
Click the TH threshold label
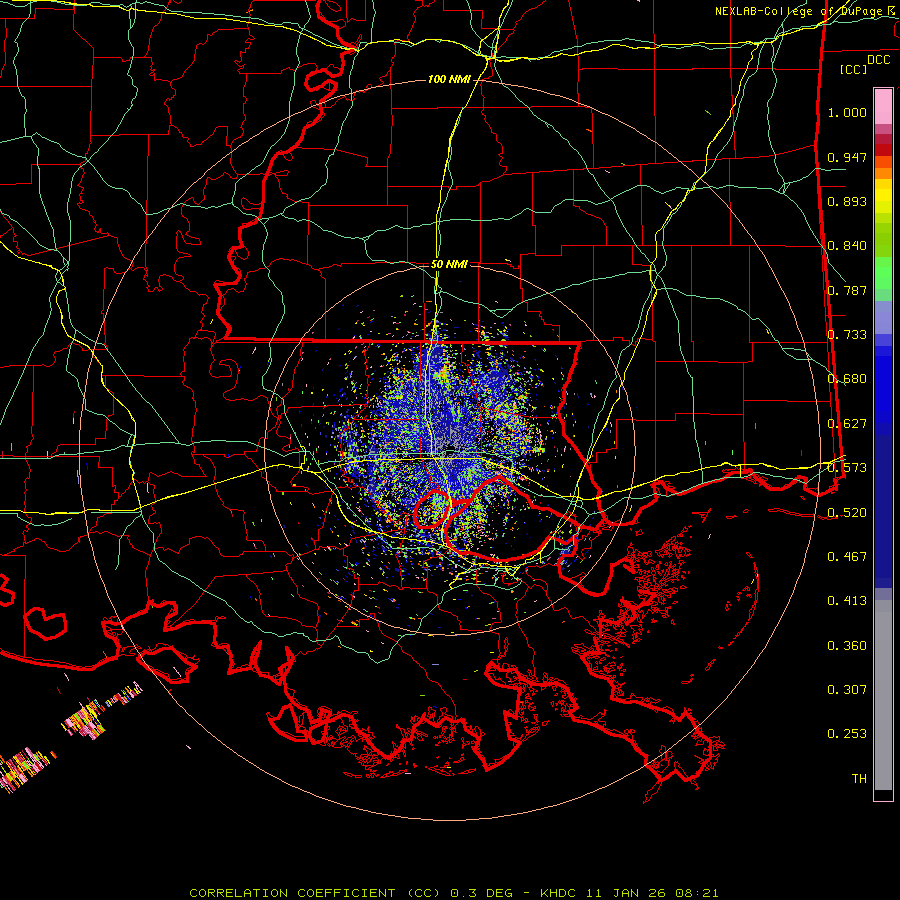[x=859, y=778]
